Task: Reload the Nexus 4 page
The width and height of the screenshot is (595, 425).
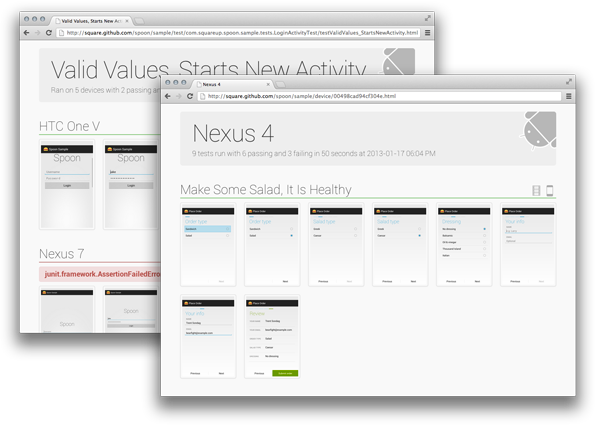Action: coord(190,96)
